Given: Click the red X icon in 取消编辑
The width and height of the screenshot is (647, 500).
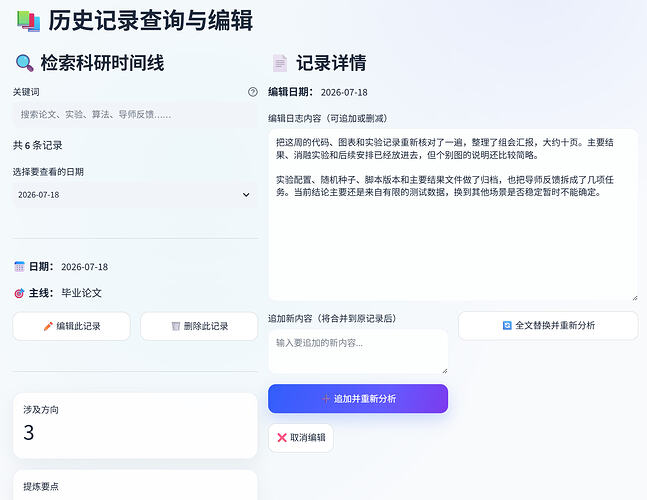Looking at the screenshot, I should pos(282,438).
